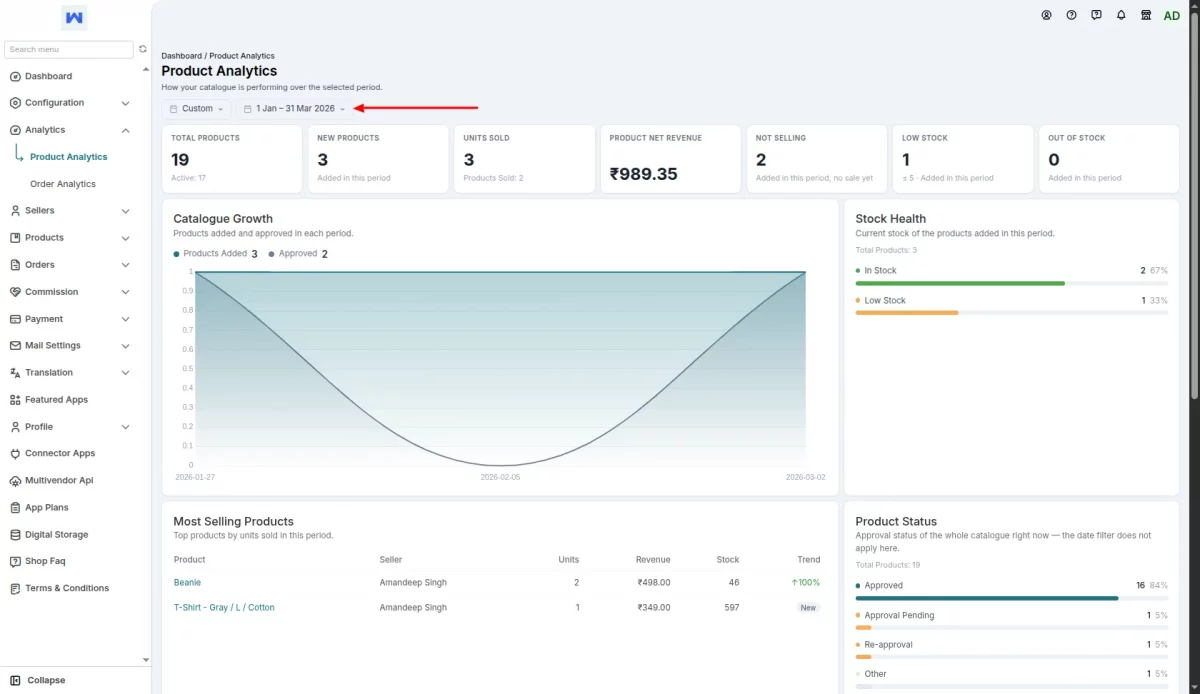The width and height of the screenshot is (1200, 694).
Task: Open the user account icon in header
Action: click(1046, 15)
